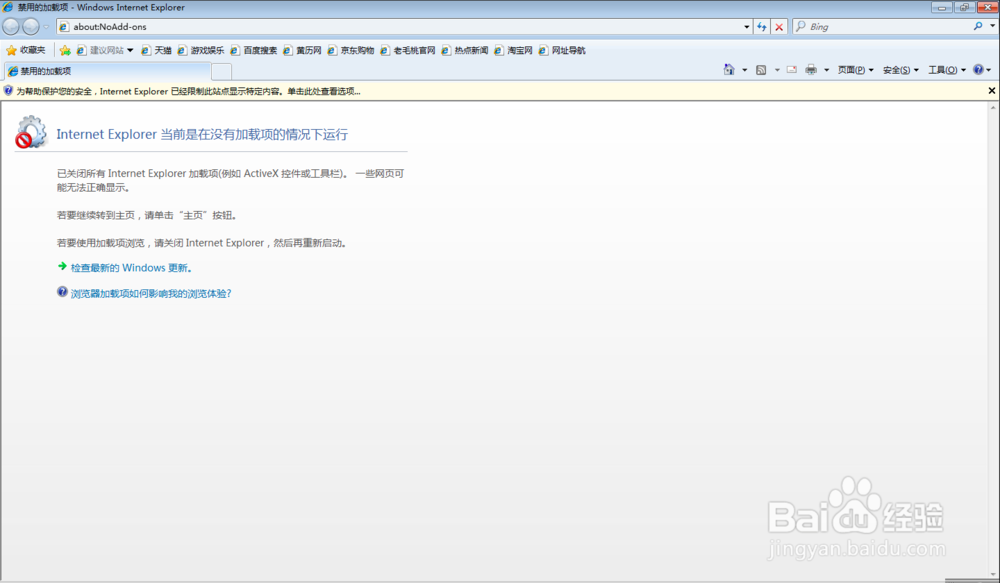
Task: Expand the address bar history dropdown
Action: [746, 27]
